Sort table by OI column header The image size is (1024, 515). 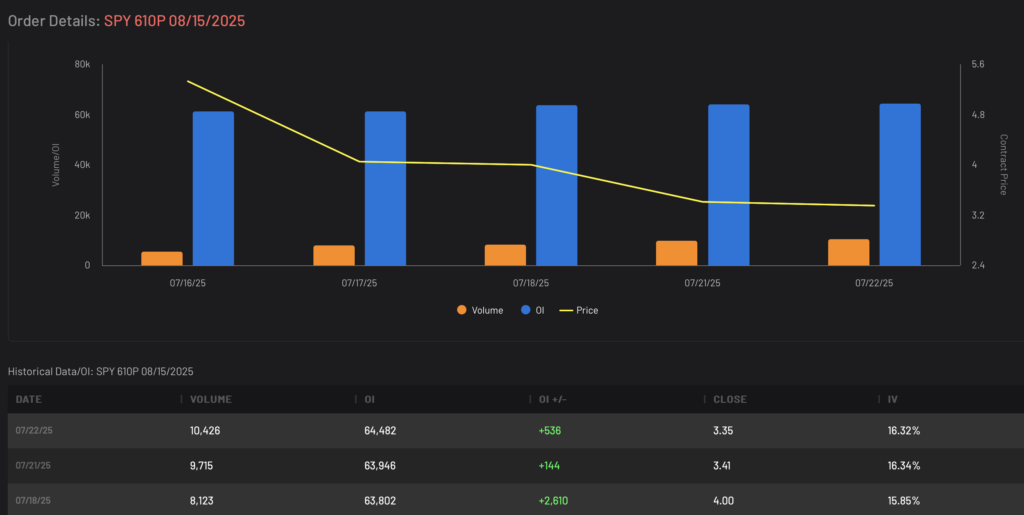coord(369,399)
